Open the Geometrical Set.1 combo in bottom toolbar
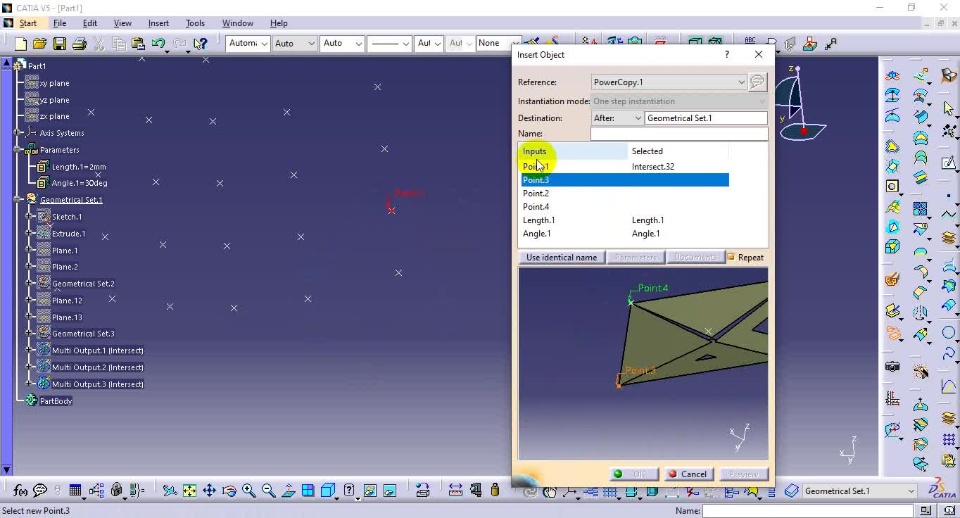 tap(910, 491)
